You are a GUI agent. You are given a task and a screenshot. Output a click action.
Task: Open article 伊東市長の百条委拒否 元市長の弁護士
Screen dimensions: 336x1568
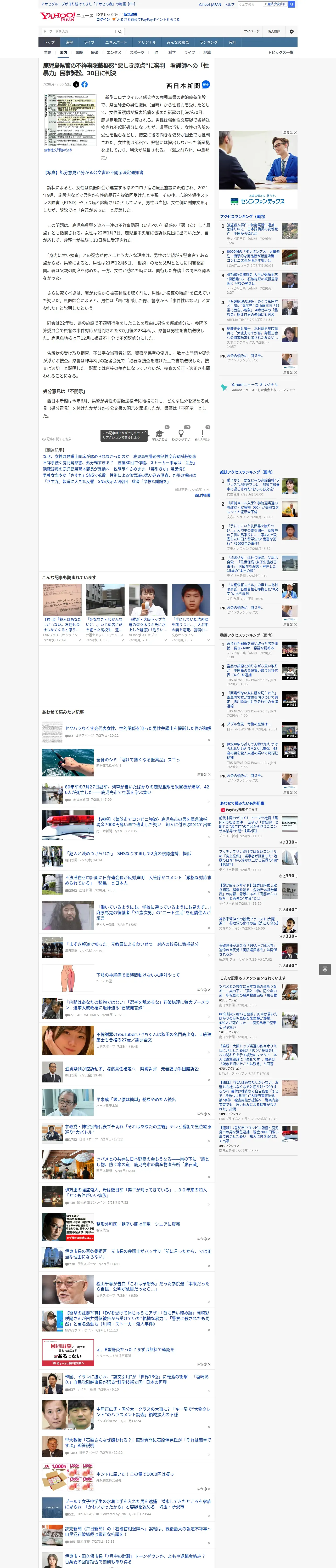click(138, 1254)
